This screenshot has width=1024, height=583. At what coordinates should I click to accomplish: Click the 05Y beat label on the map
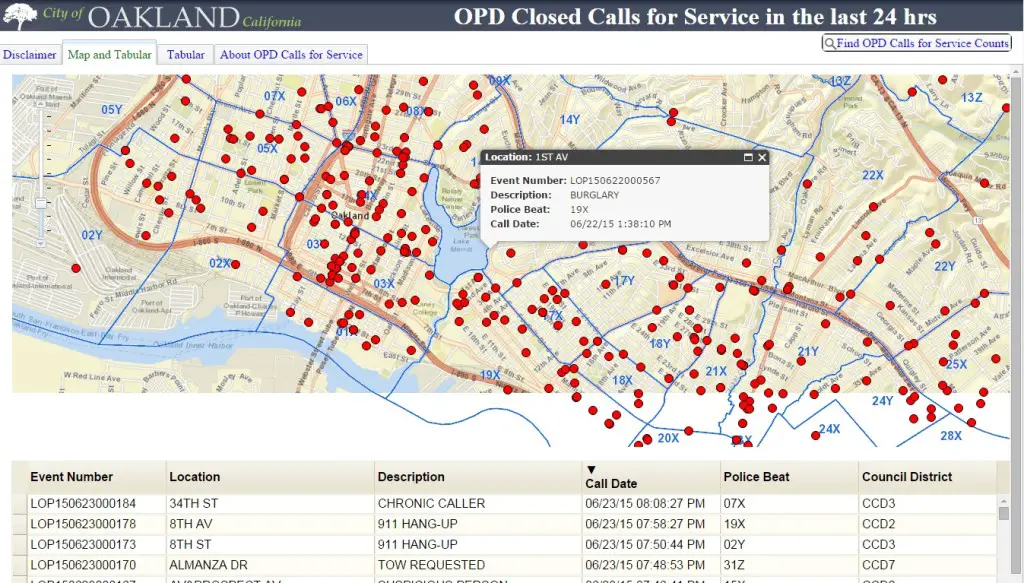coord(112,110)
